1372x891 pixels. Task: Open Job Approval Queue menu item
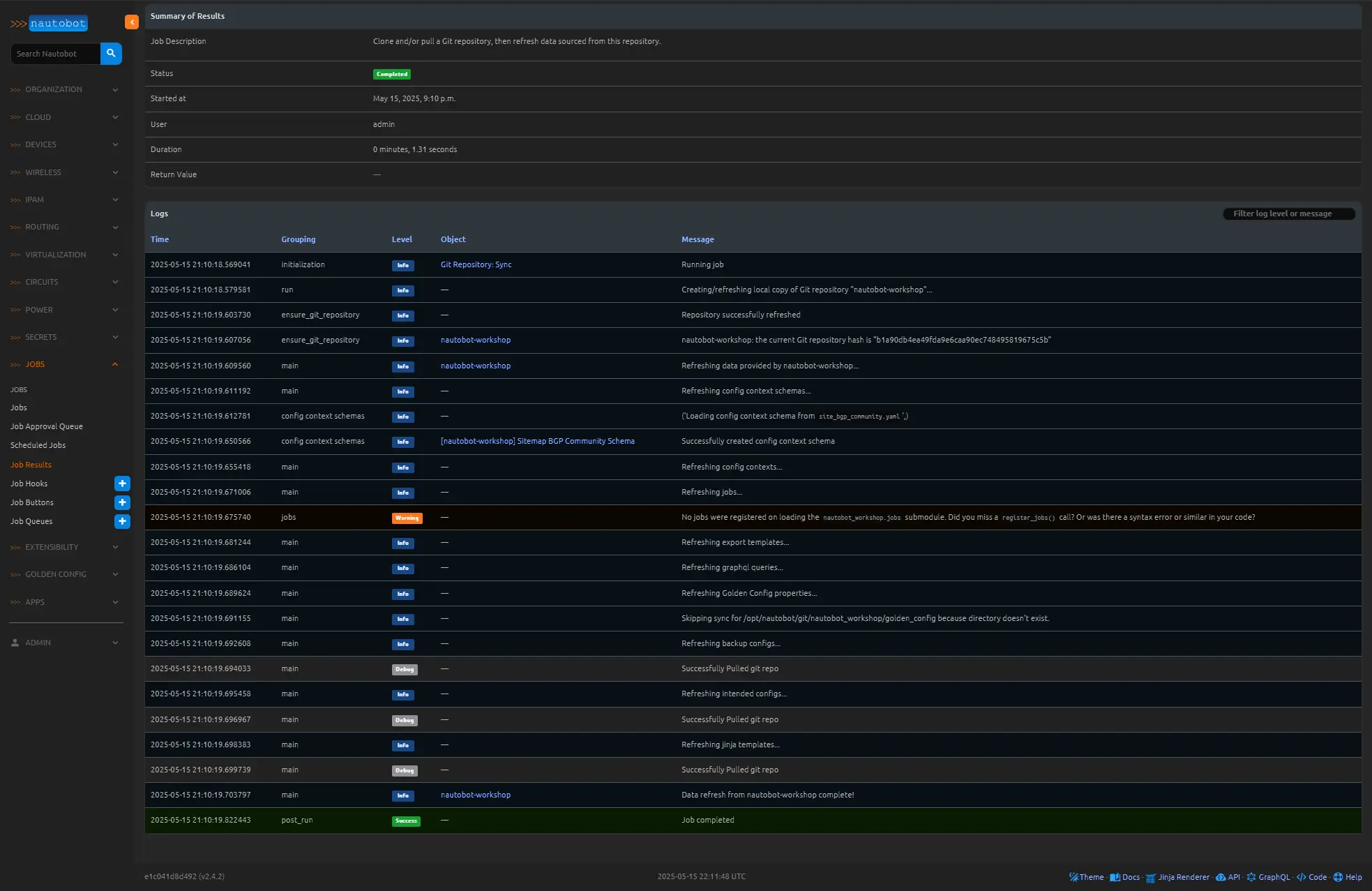pos(46,426)
